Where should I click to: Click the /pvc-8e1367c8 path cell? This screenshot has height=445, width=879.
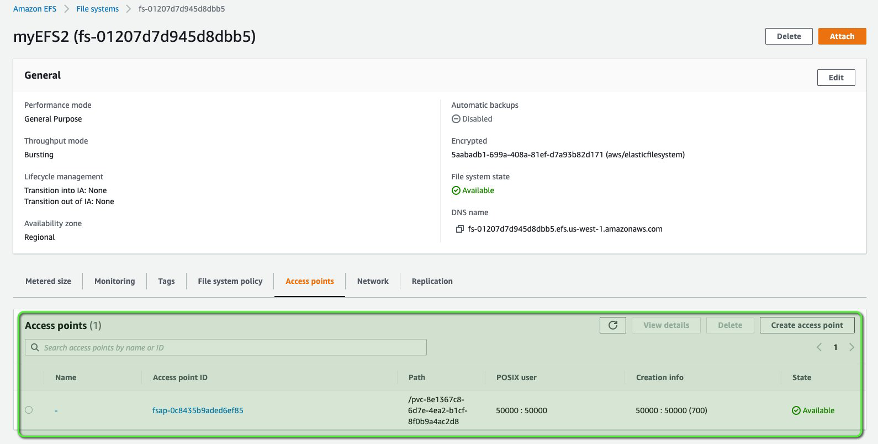click(438, 410)
